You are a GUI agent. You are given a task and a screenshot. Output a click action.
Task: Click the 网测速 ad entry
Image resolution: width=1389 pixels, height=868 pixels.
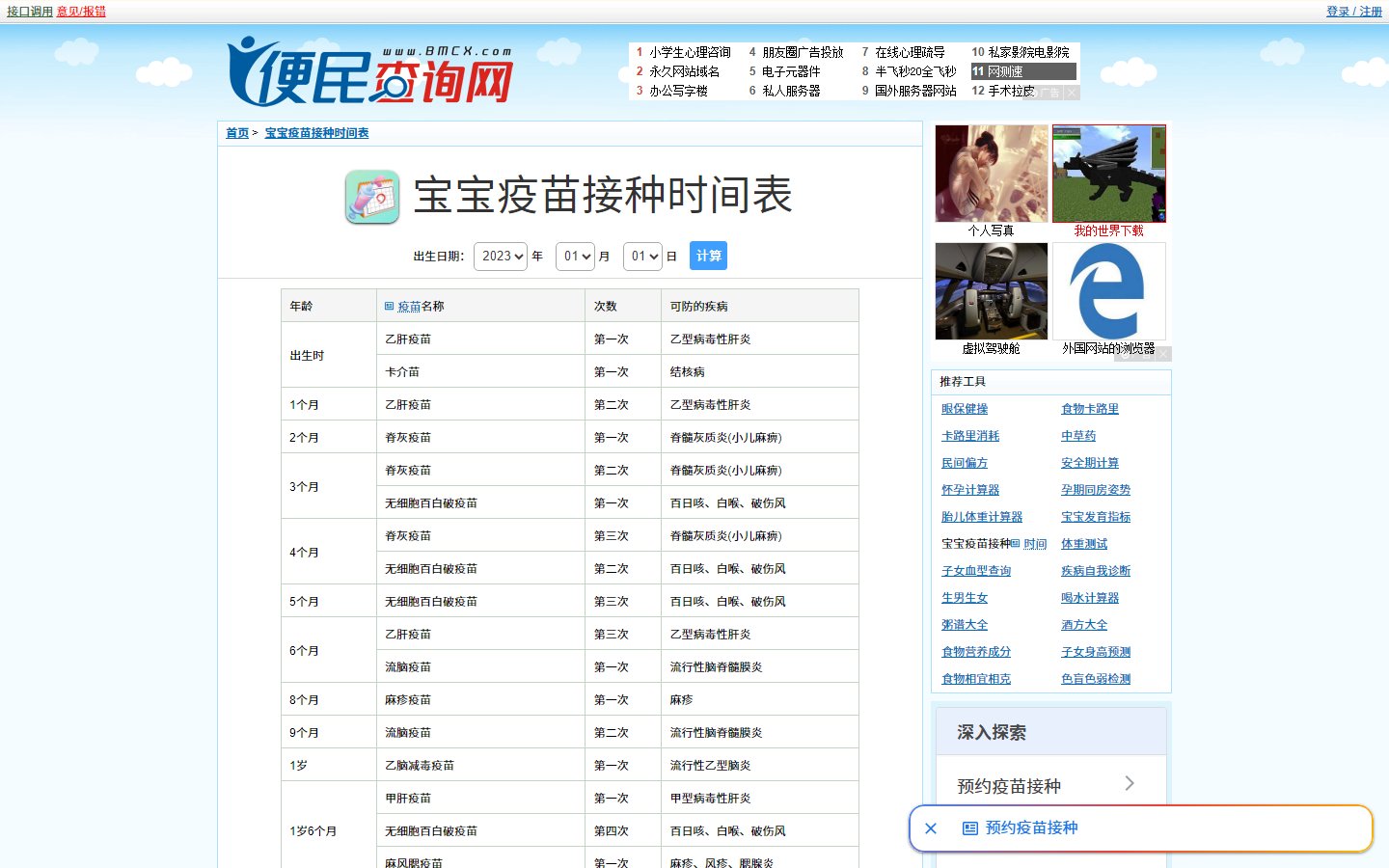(1023, 71)
